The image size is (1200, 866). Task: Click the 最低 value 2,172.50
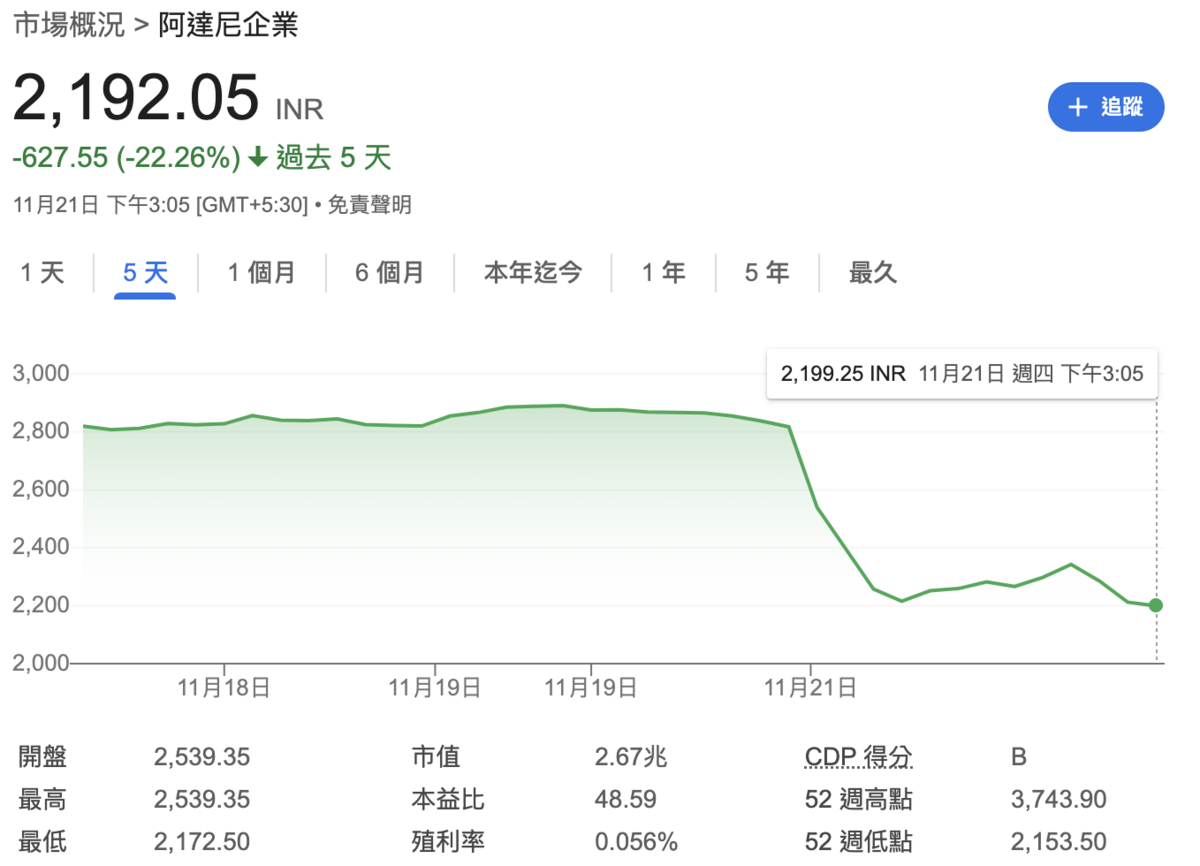tap(202, 842)
